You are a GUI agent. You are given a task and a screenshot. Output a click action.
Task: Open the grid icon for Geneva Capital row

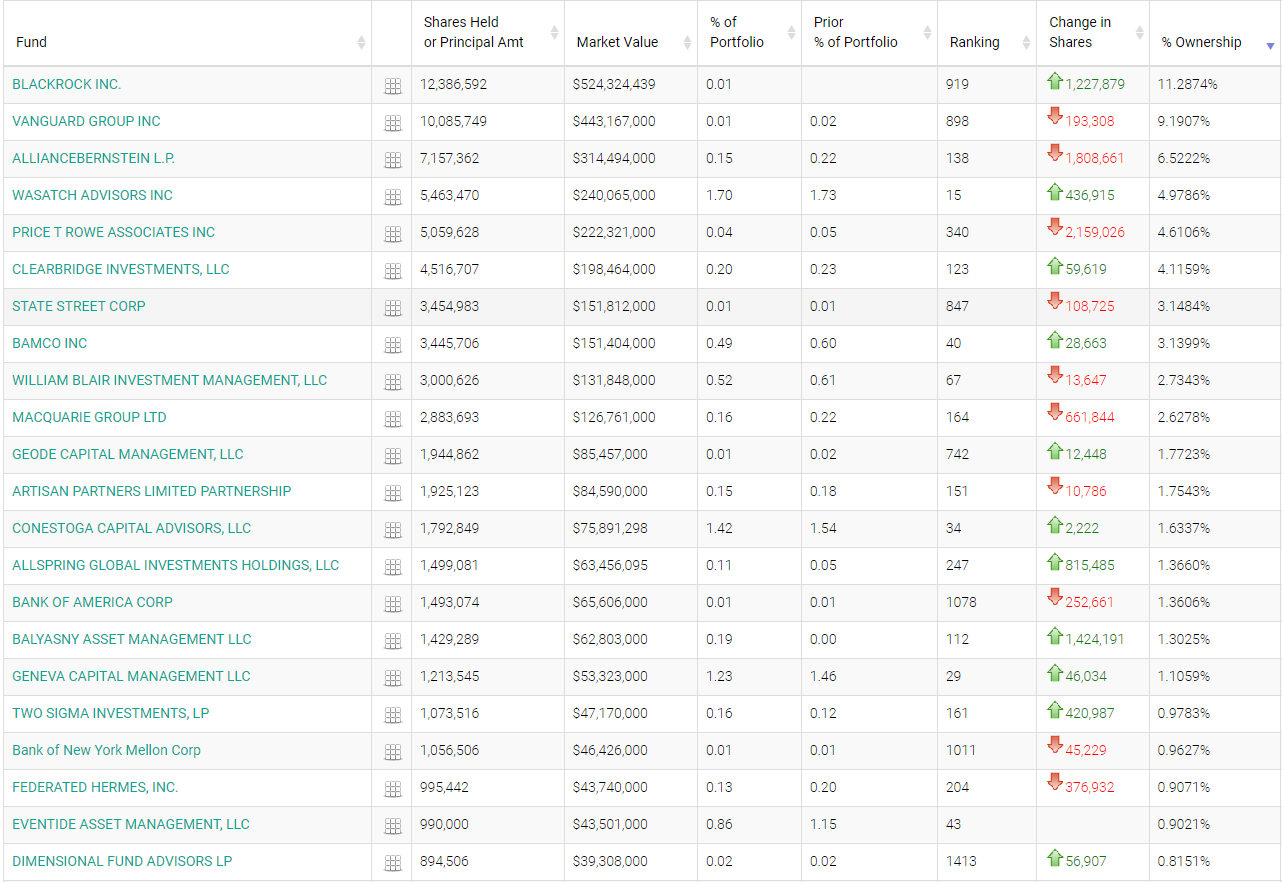(x=392, y=678)
